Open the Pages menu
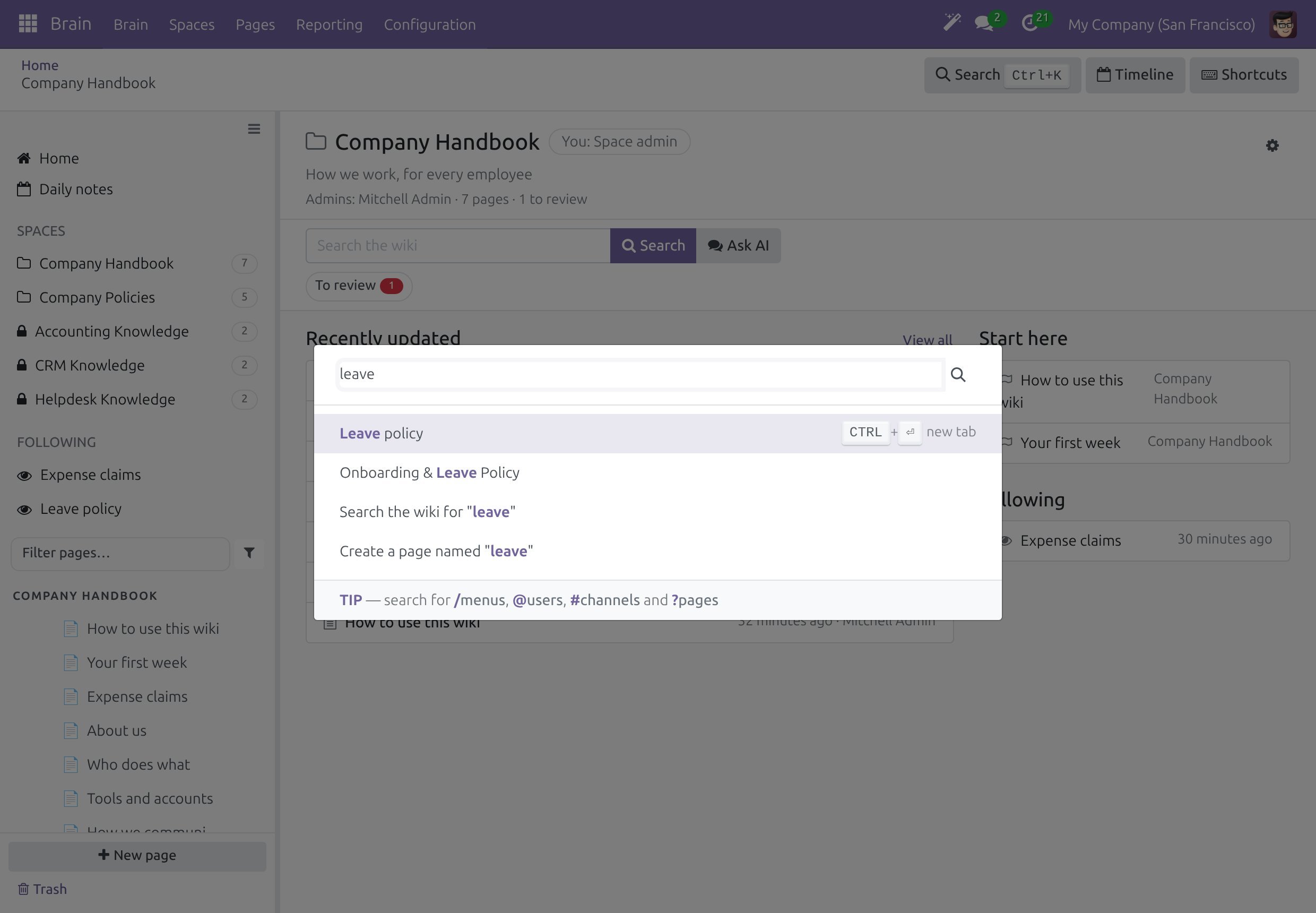The height and width of the screenshot is (913, 1316). coord(255,24)
